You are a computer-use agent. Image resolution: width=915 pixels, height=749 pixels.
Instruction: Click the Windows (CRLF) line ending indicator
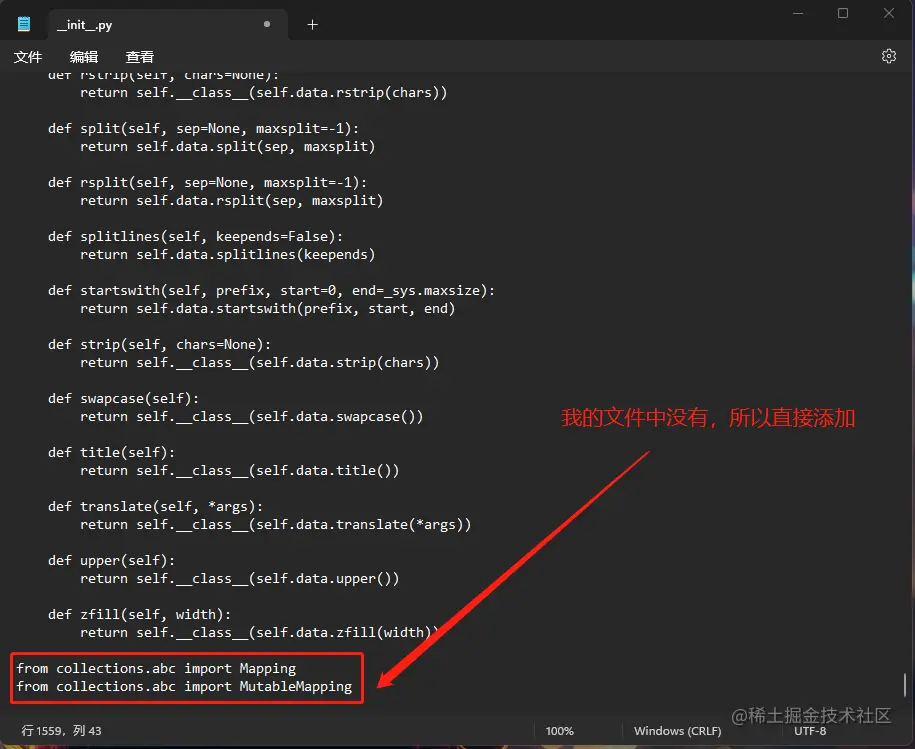click(677, 731)
